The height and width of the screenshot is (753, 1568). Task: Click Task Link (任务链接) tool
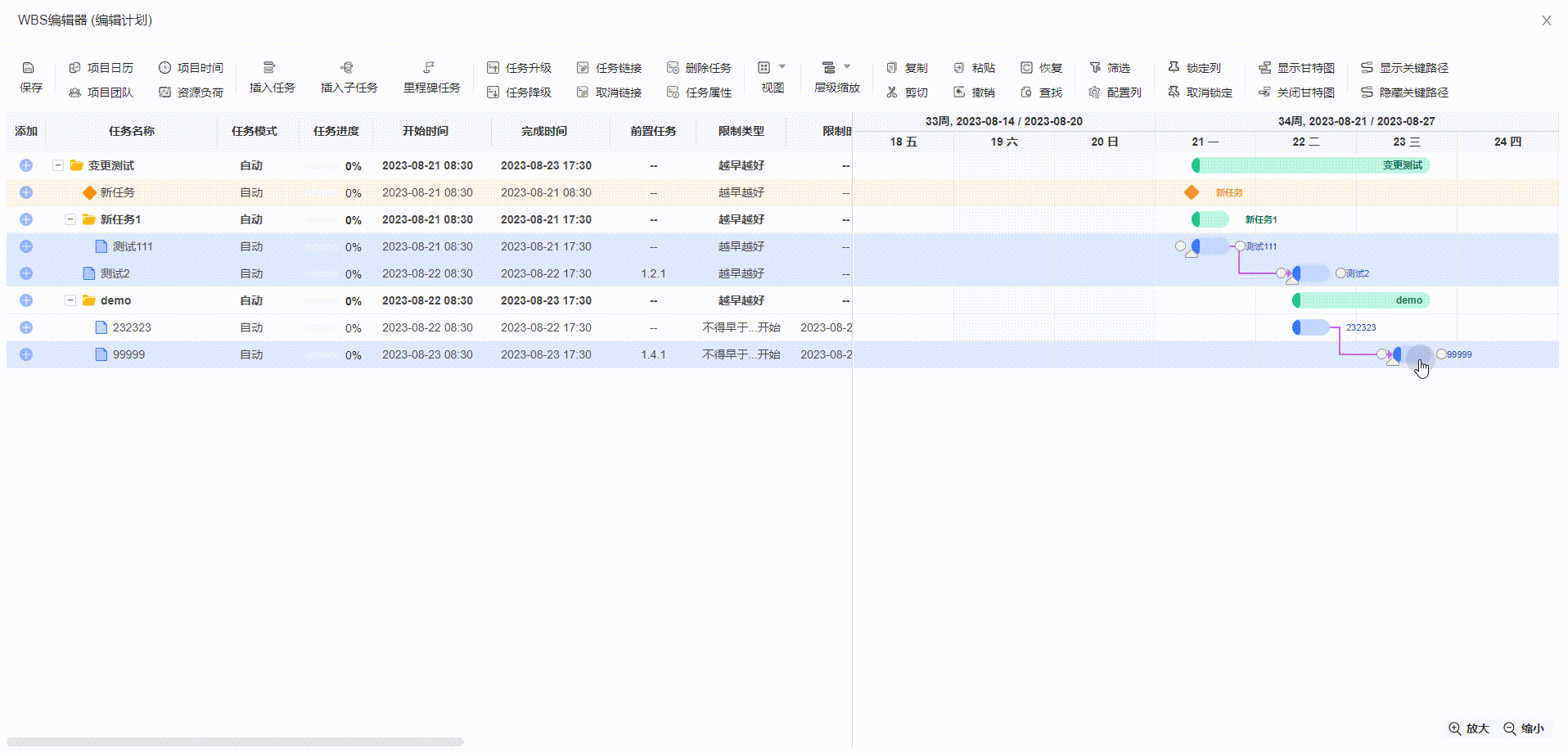[x=609, y=68]
